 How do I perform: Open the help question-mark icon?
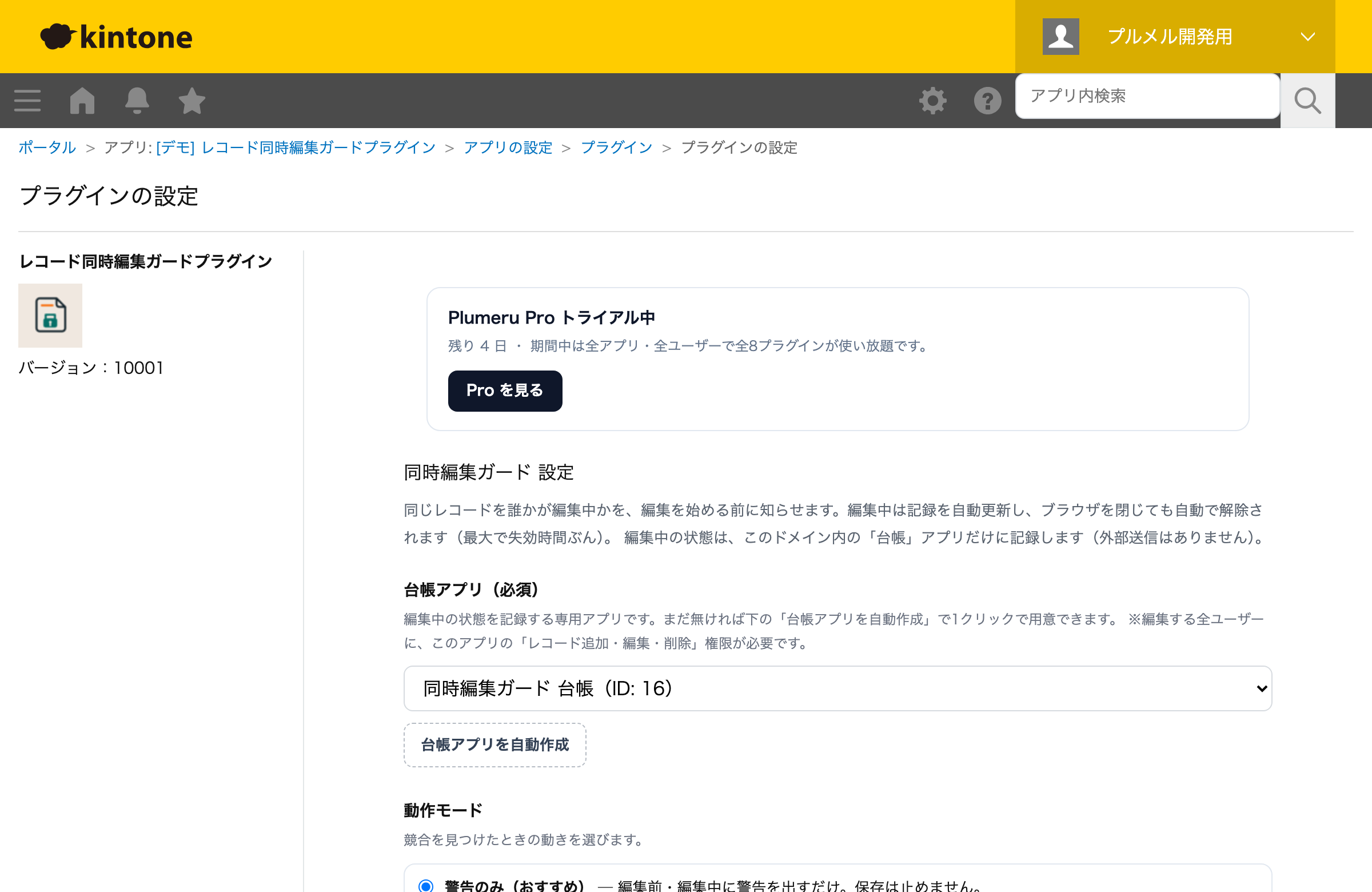(x=987, y=101)
